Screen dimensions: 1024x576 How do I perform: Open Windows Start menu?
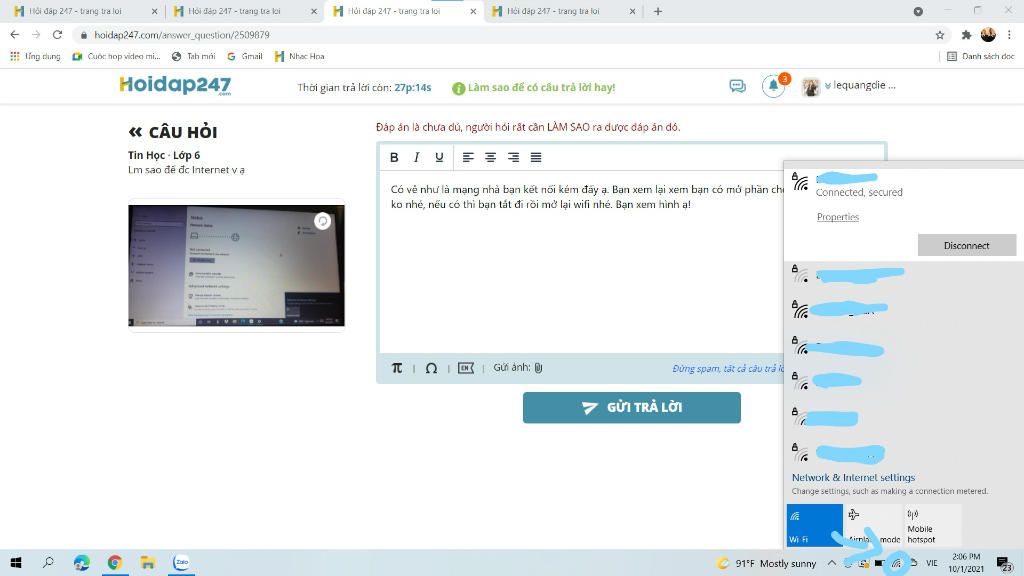pyautogui.click(x=16, y=562)
